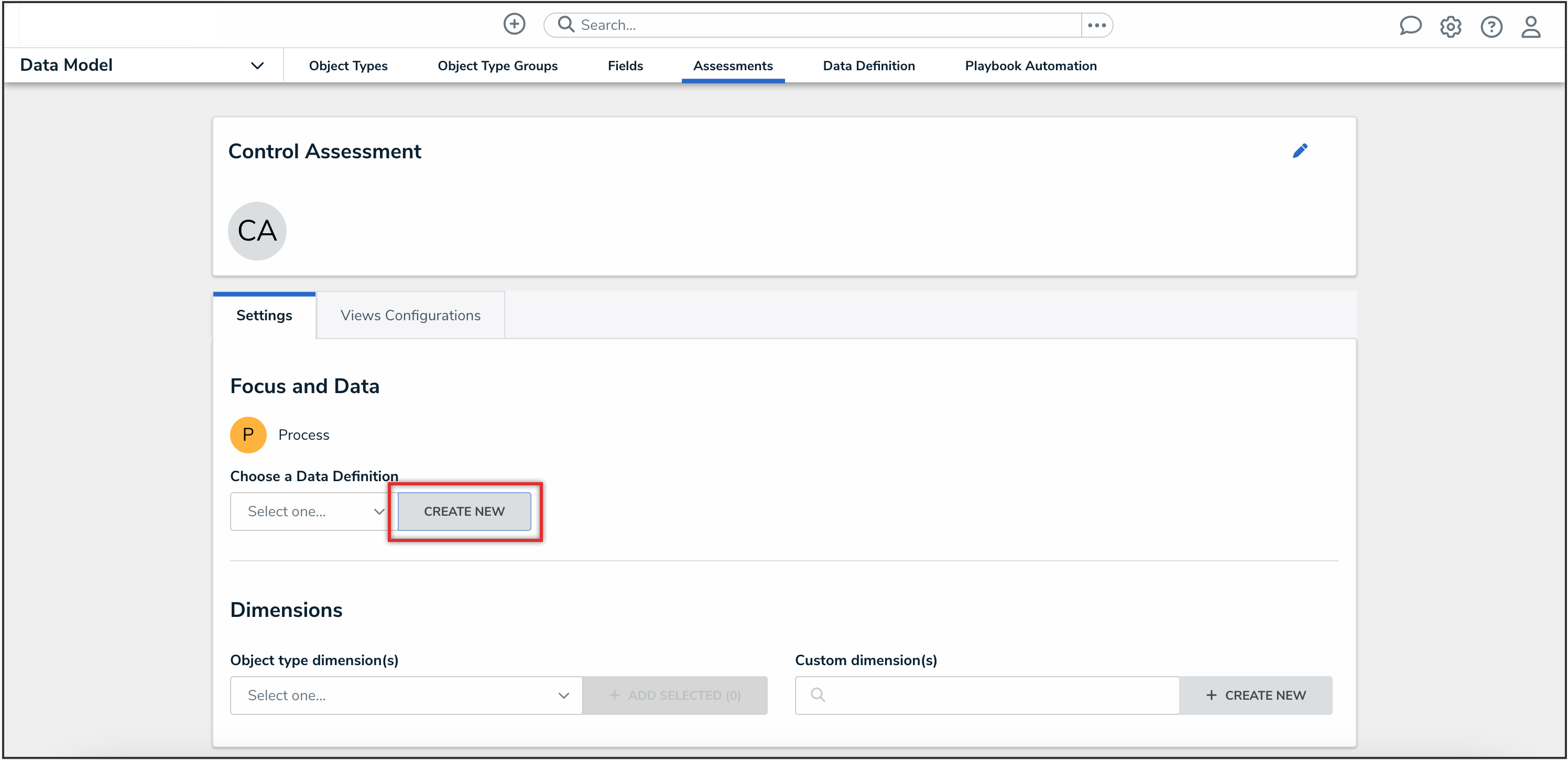Image resolution: width=1568 pixels, height=760 pixels.
Task: Open the settings gear icon
Action: click(1451, 27)
